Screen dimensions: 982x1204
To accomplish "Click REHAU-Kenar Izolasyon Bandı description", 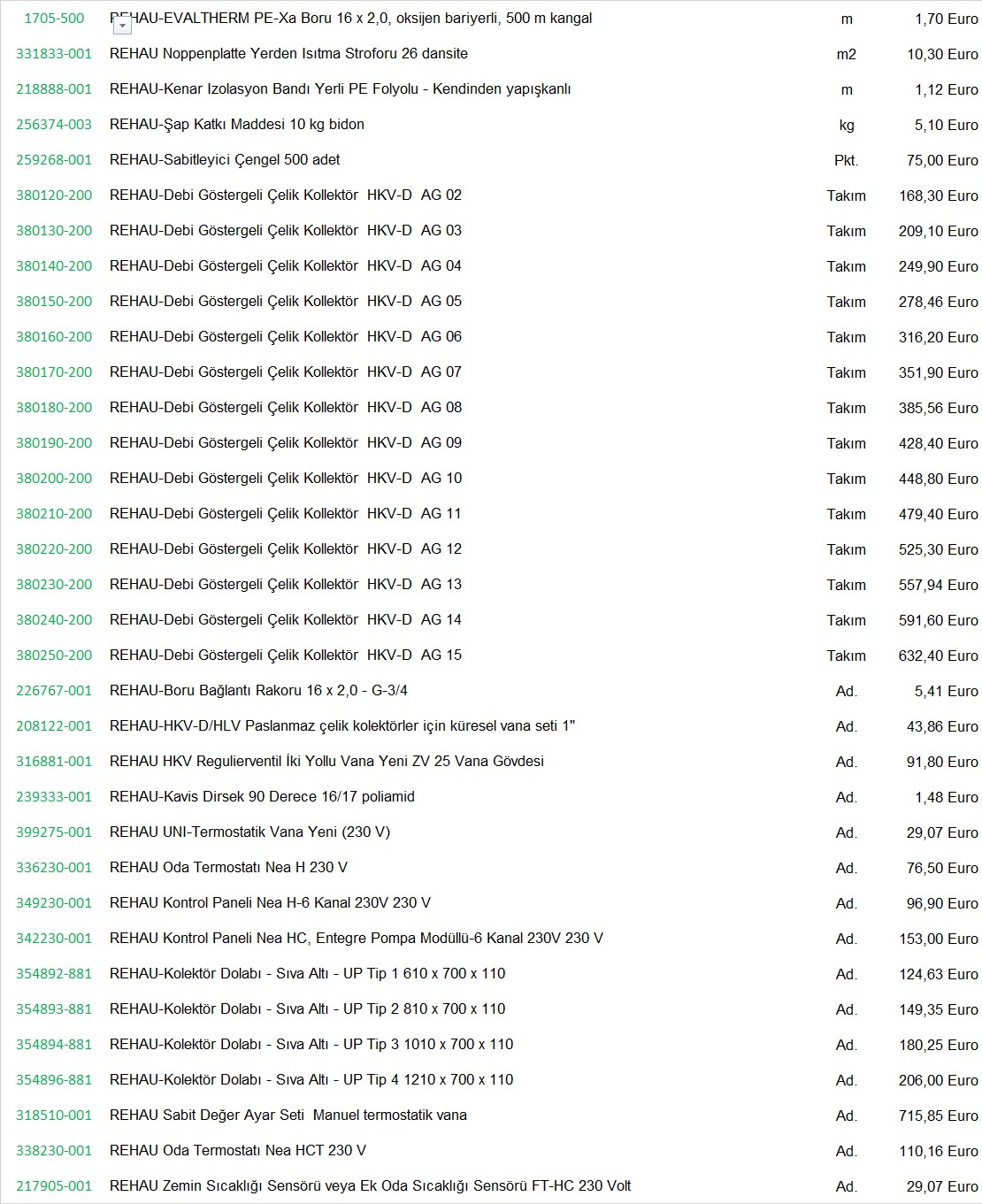I will click(x=341, y=89).
